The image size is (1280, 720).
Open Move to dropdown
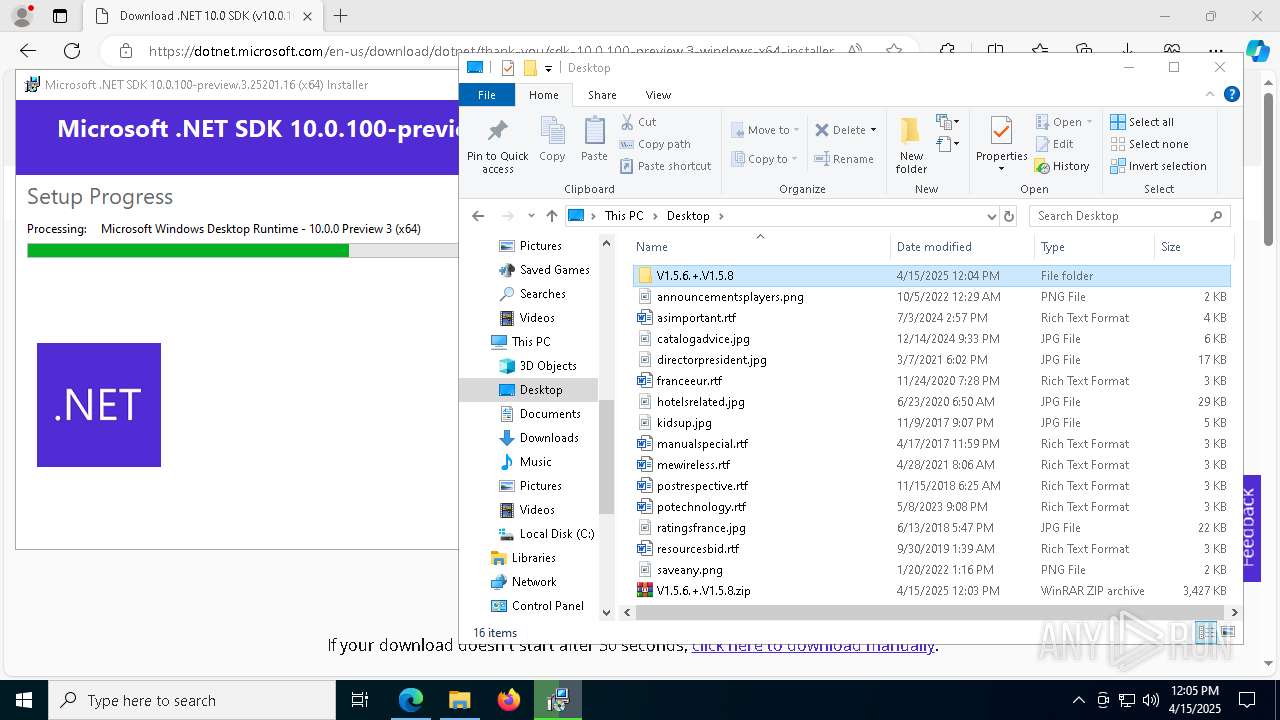click(x=764, y=130)
